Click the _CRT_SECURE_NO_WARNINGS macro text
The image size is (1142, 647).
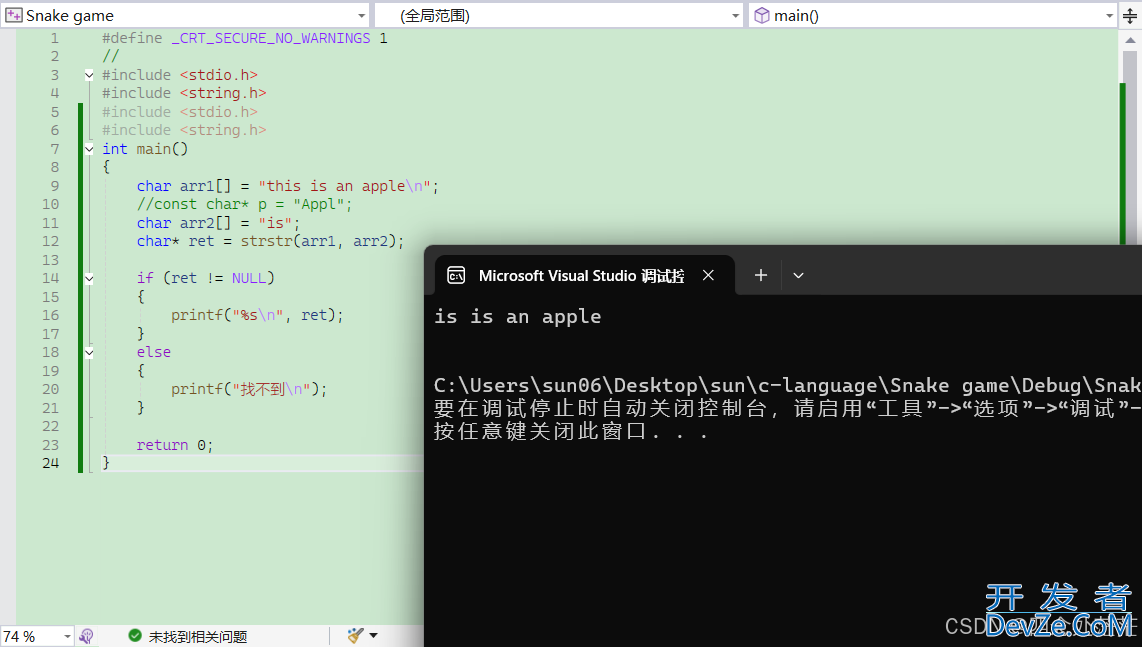pyautogui.click(x=271, y=38)
